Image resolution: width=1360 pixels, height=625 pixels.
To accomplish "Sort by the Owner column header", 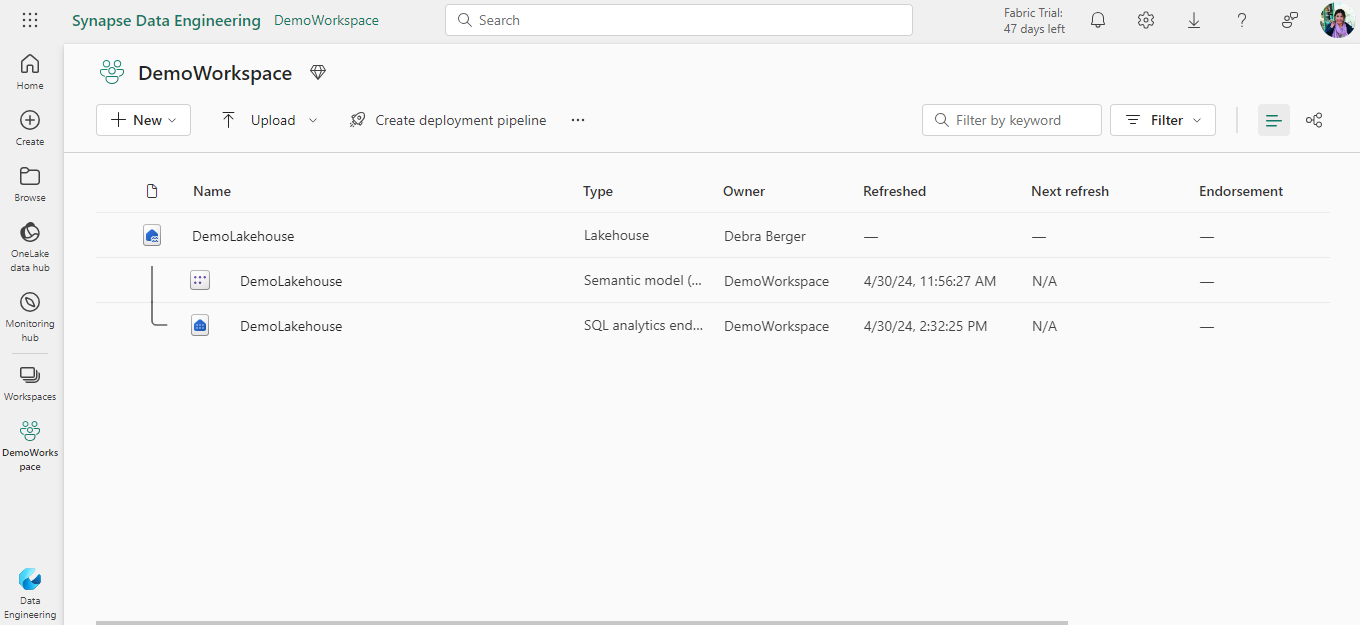I will pos(744,191).
